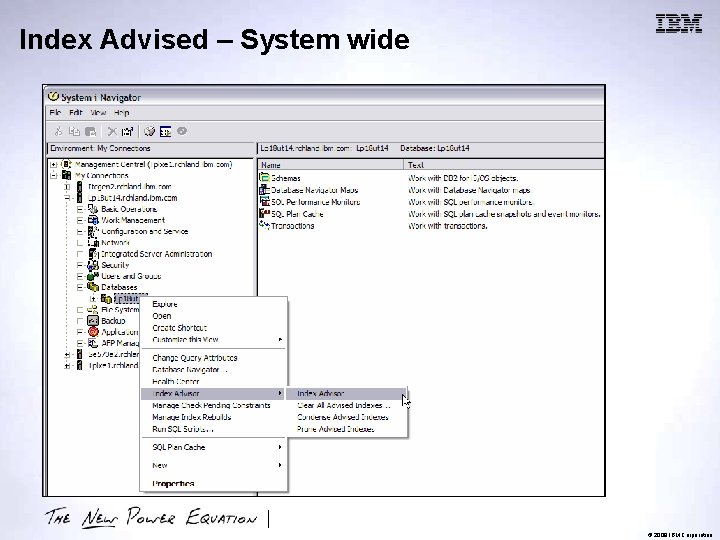The image size is (720, 540).
Task: Select Manage Index Rebuilds
Action: 214,417
